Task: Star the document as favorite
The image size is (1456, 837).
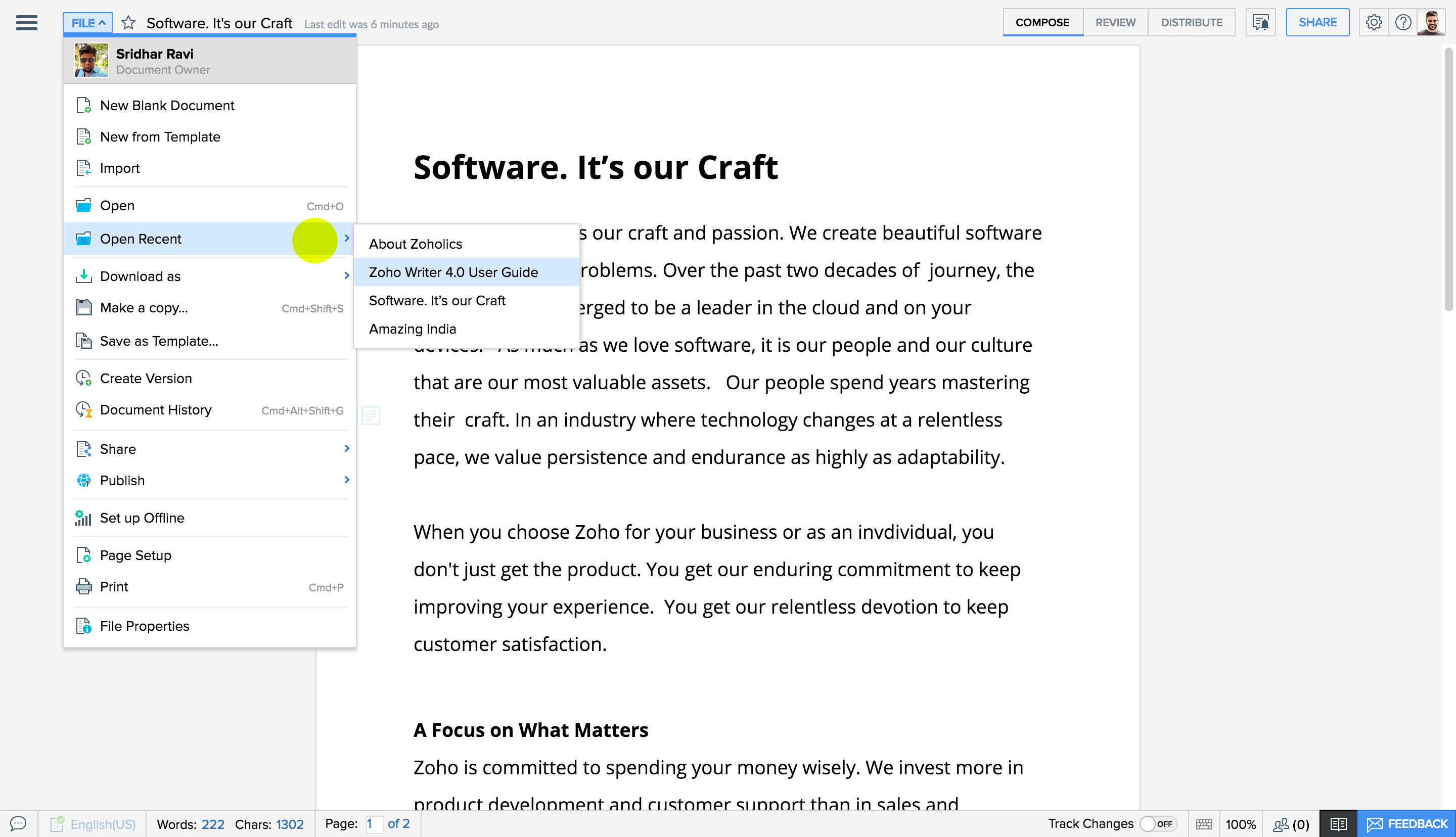Action: point(128,23)
